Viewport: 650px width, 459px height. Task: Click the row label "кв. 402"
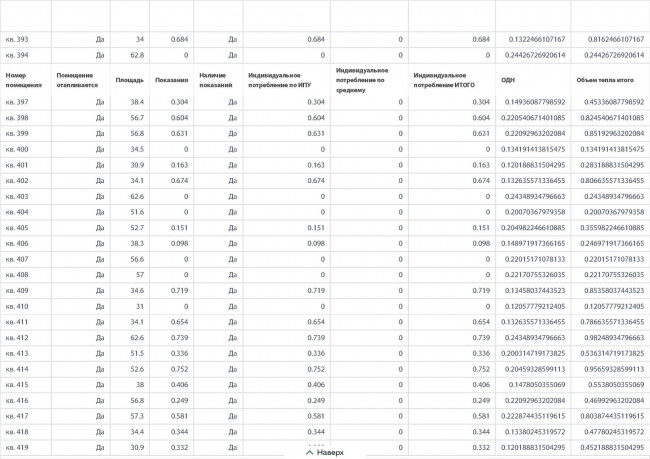coord(17,181)
